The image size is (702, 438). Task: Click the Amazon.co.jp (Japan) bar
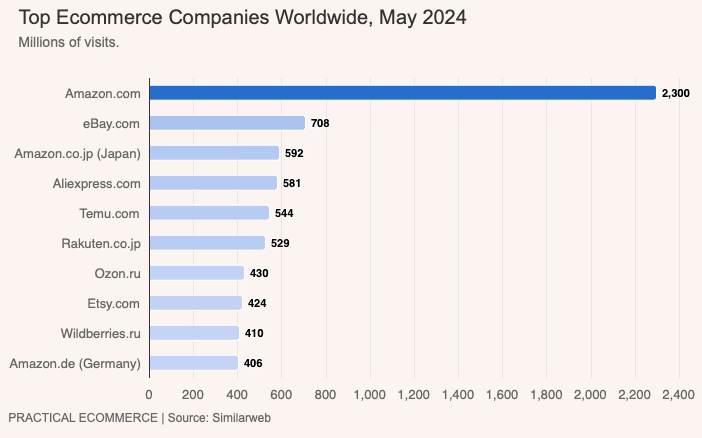(214, 153)
